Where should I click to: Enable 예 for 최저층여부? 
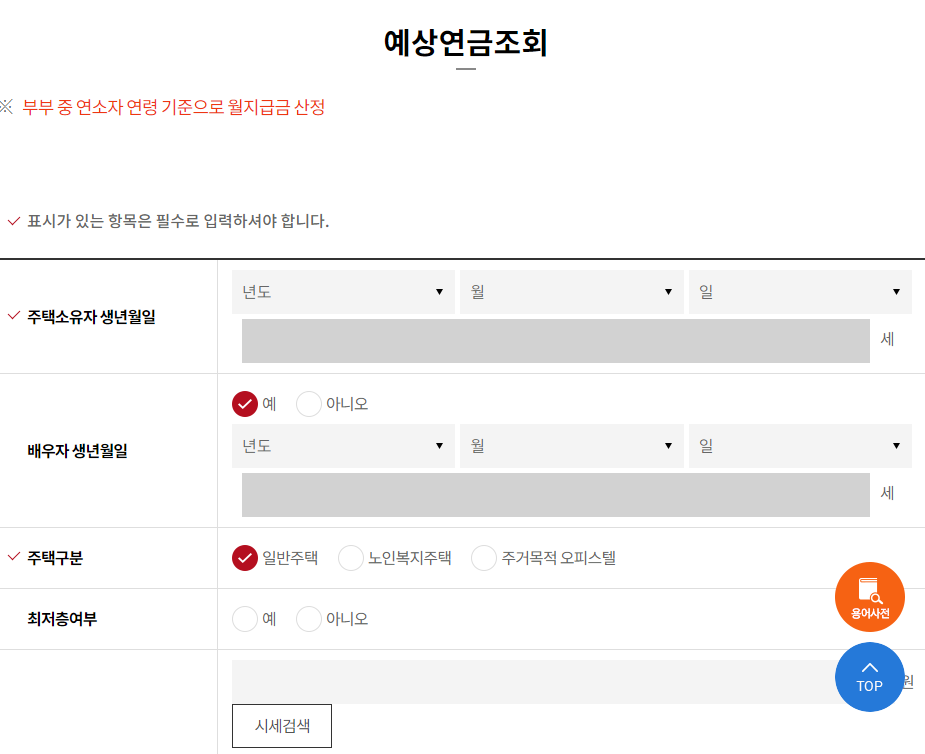[x=243, y=618]
